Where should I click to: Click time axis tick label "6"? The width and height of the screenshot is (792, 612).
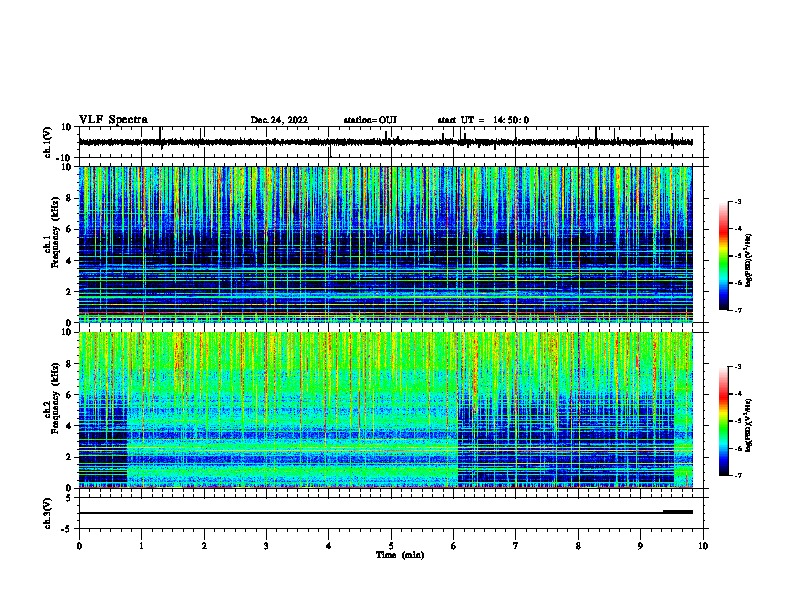(x=453, y=546)
